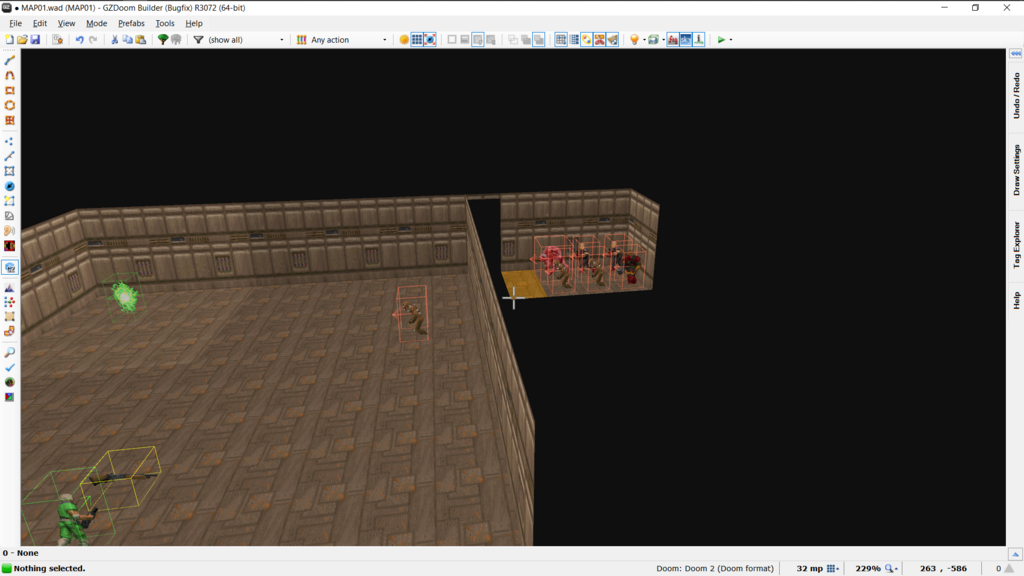Open the 'Any action' linedef dropdown
This screenshot has height=576, width=1024.
click(348, 40)
